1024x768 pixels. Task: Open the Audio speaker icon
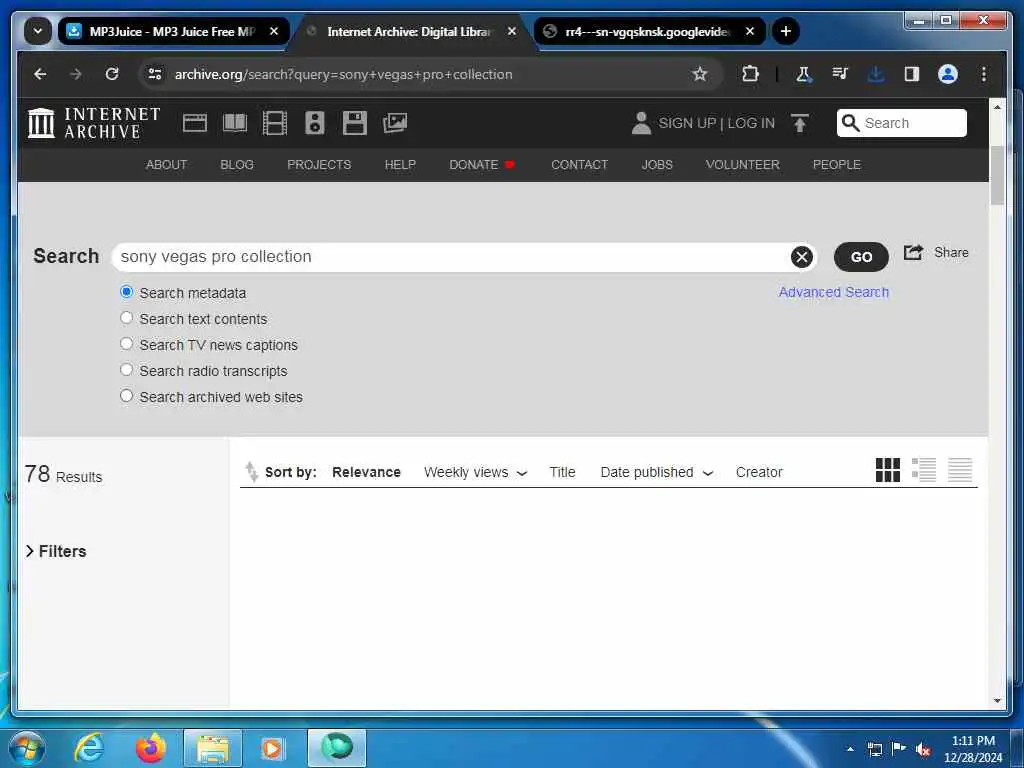point(315,123)
